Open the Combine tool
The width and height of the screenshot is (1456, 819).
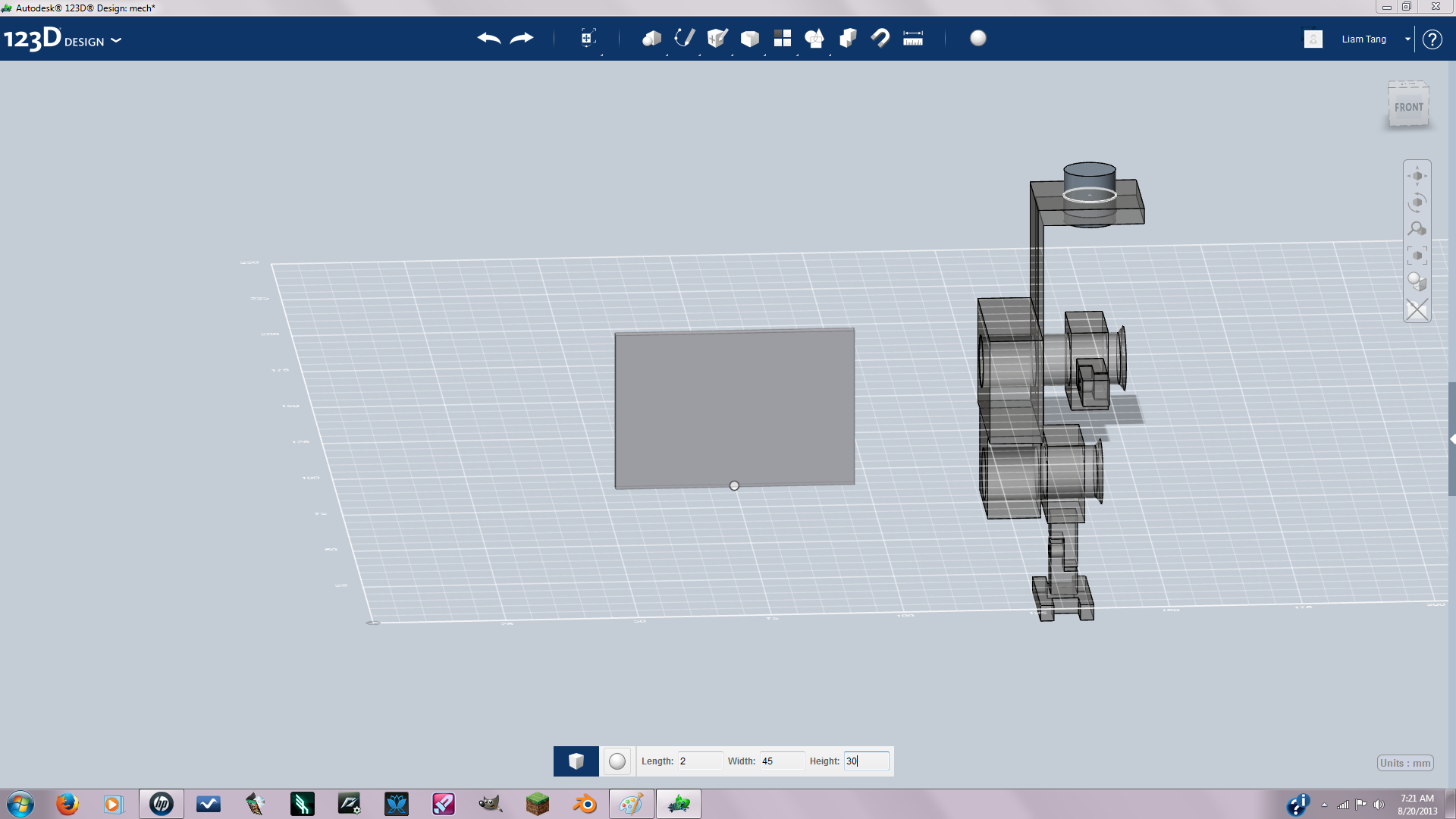click(x=848, y=38)
